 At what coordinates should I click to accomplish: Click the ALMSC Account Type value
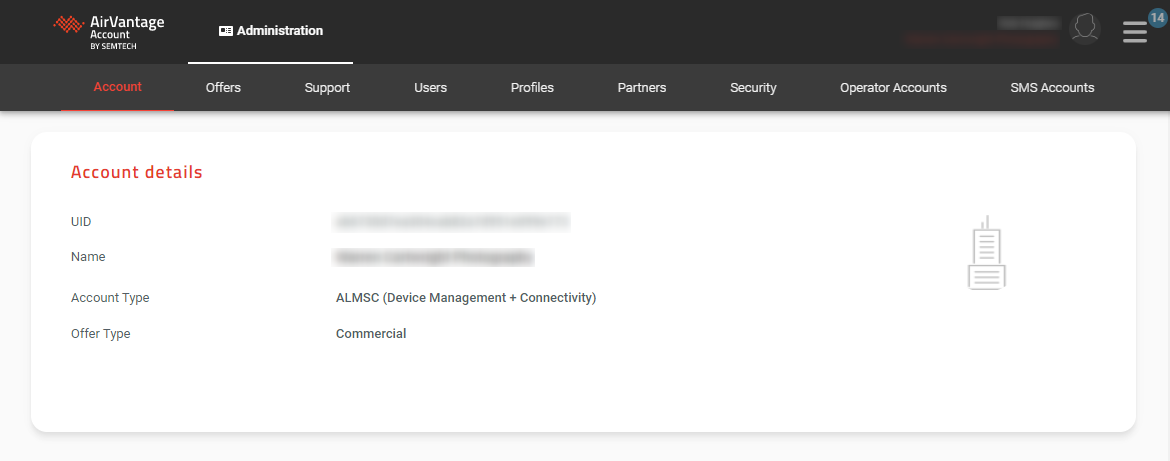(466, 298)
